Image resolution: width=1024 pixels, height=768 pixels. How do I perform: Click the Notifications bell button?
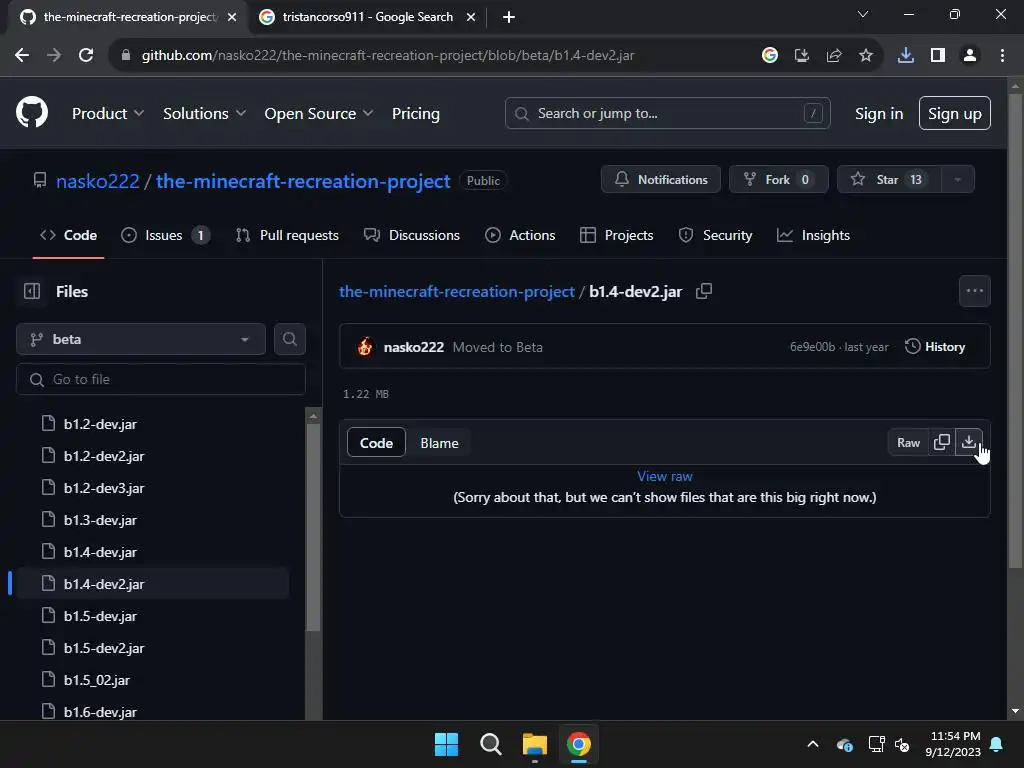[661, 179]
